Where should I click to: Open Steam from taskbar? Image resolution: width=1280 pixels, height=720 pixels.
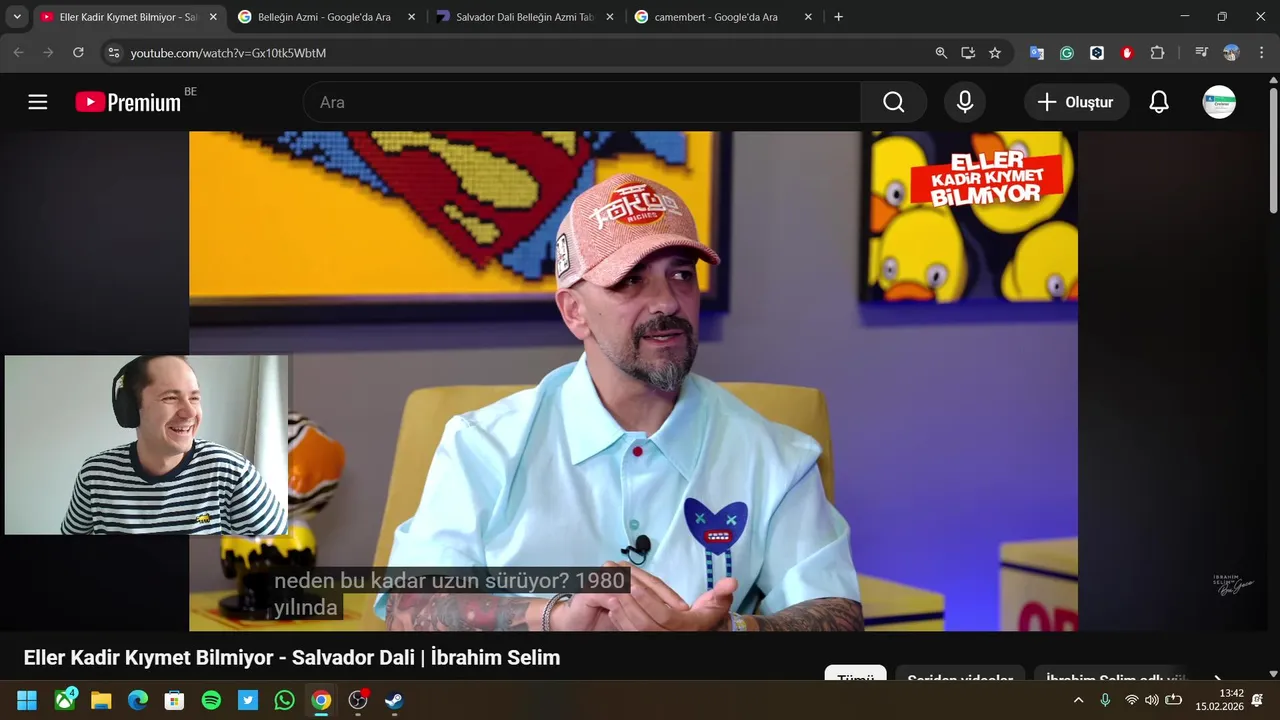pos(394,700)
